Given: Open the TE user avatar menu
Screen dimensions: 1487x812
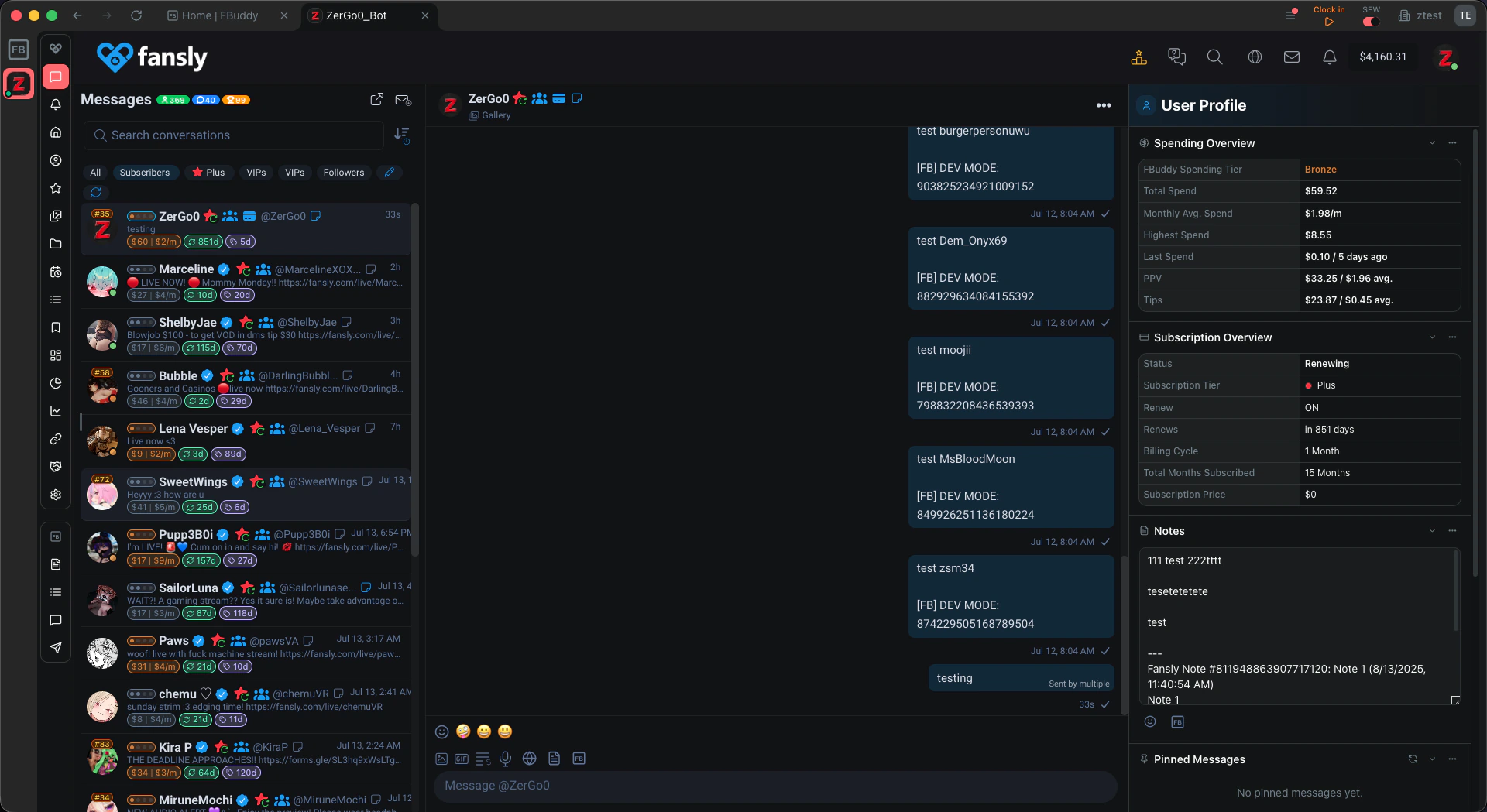Looking at the screenshot, I should (x=1465, y=15).
